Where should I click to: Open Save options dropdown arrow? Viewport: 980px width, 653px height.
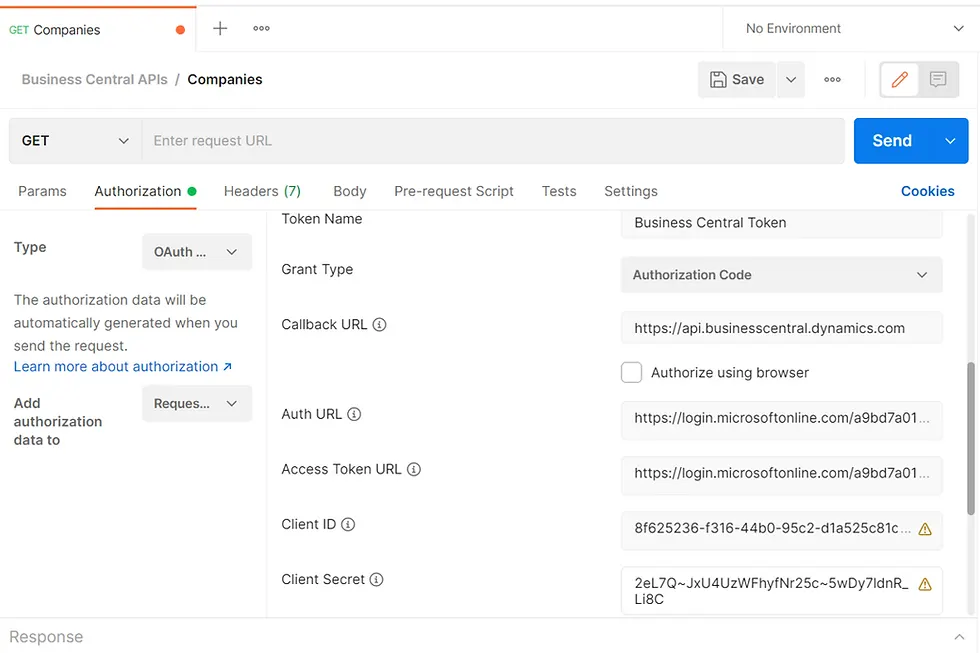click(x=791, y=79)
